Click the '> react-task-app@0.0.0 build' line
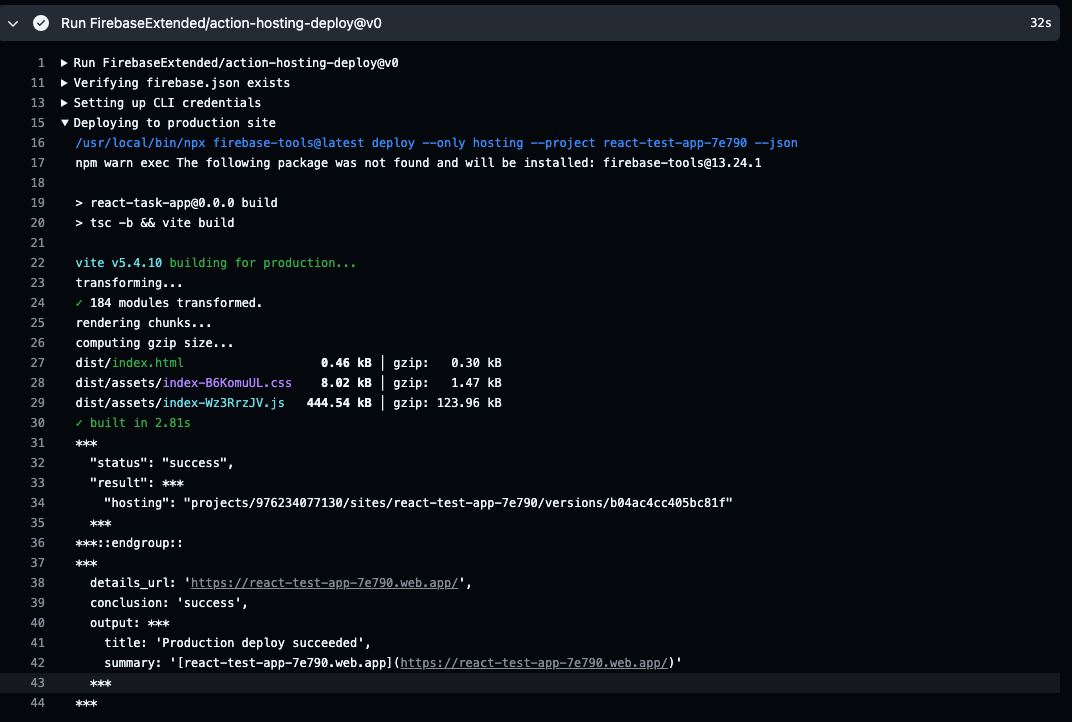 pos(176,202)
